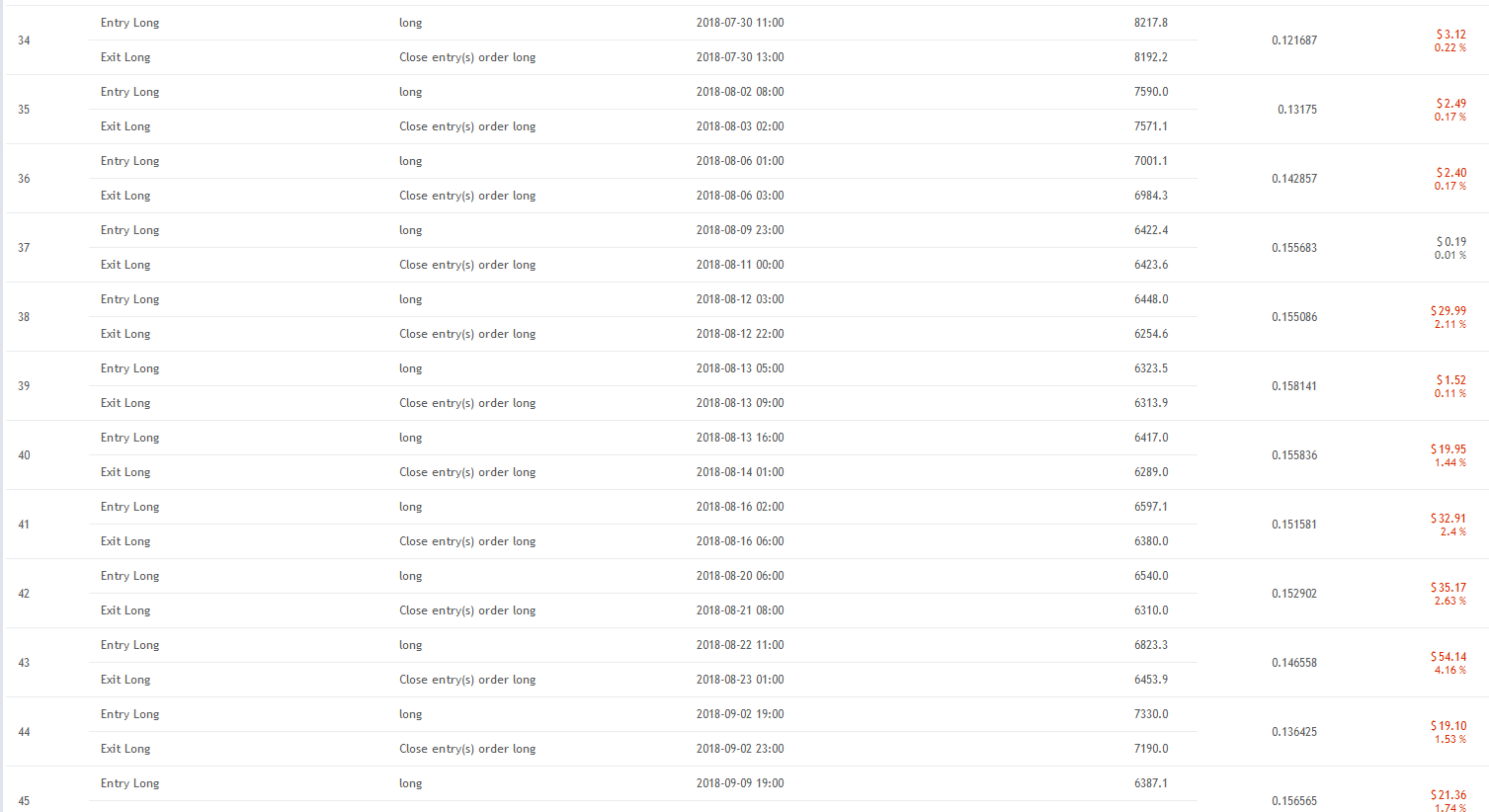Screen dimensions: 1489x812
Task: Click Exit Long cell of trade 36
Action: 125,196
